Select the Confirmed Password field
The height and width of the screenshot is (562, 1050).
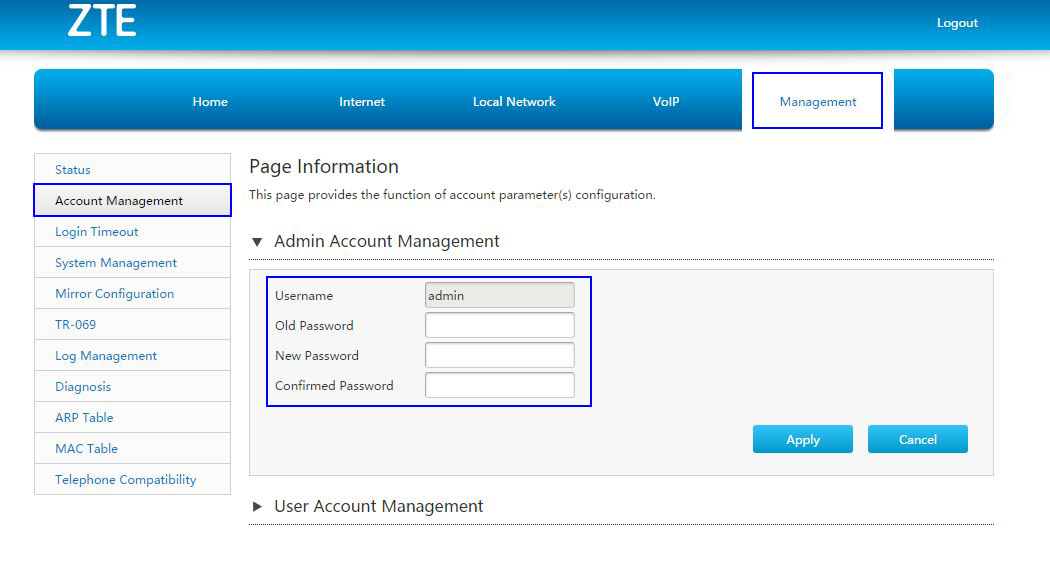pyautogui.click(x=500, y=385)
